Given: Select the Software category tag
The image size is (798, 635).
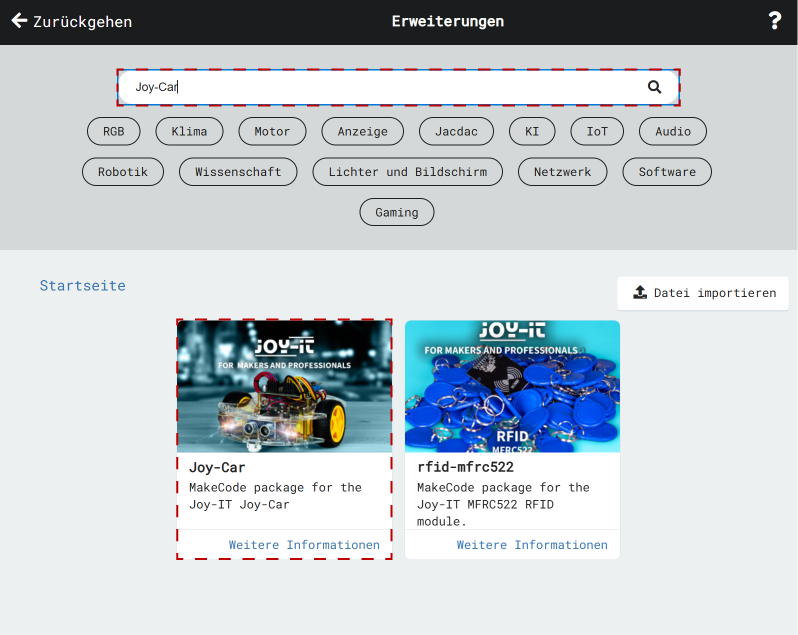Looking at the screenshot, I should coord(667,172).
